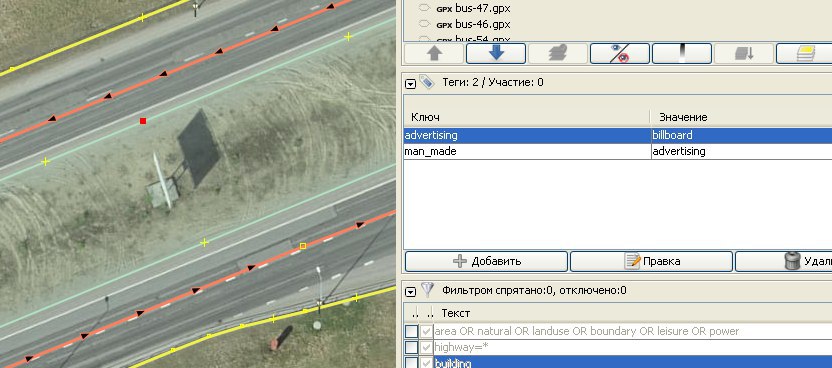Toggle the hide checkbox on the highway=* filter
Viewport: 832px width, 368px height.
[426, 347]
